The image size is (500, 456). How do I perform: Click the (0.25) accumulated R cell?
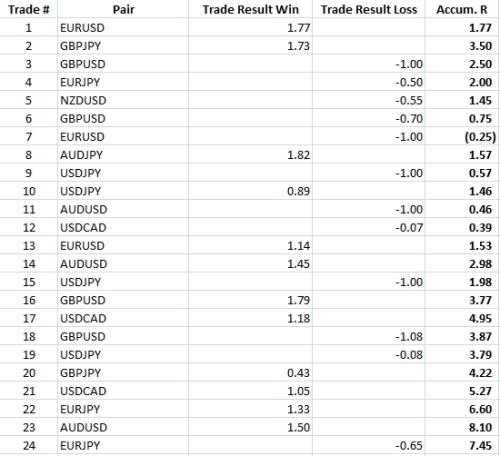coord(462,137)
